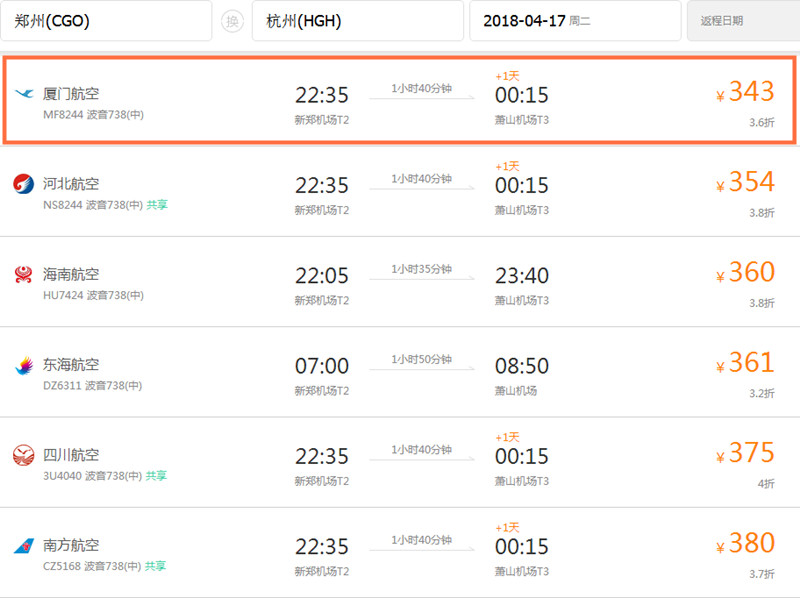Open the departure city selector showing 郑州(CGO)
The width and height of the screenshot is (800, 598).
click(107, 20)
